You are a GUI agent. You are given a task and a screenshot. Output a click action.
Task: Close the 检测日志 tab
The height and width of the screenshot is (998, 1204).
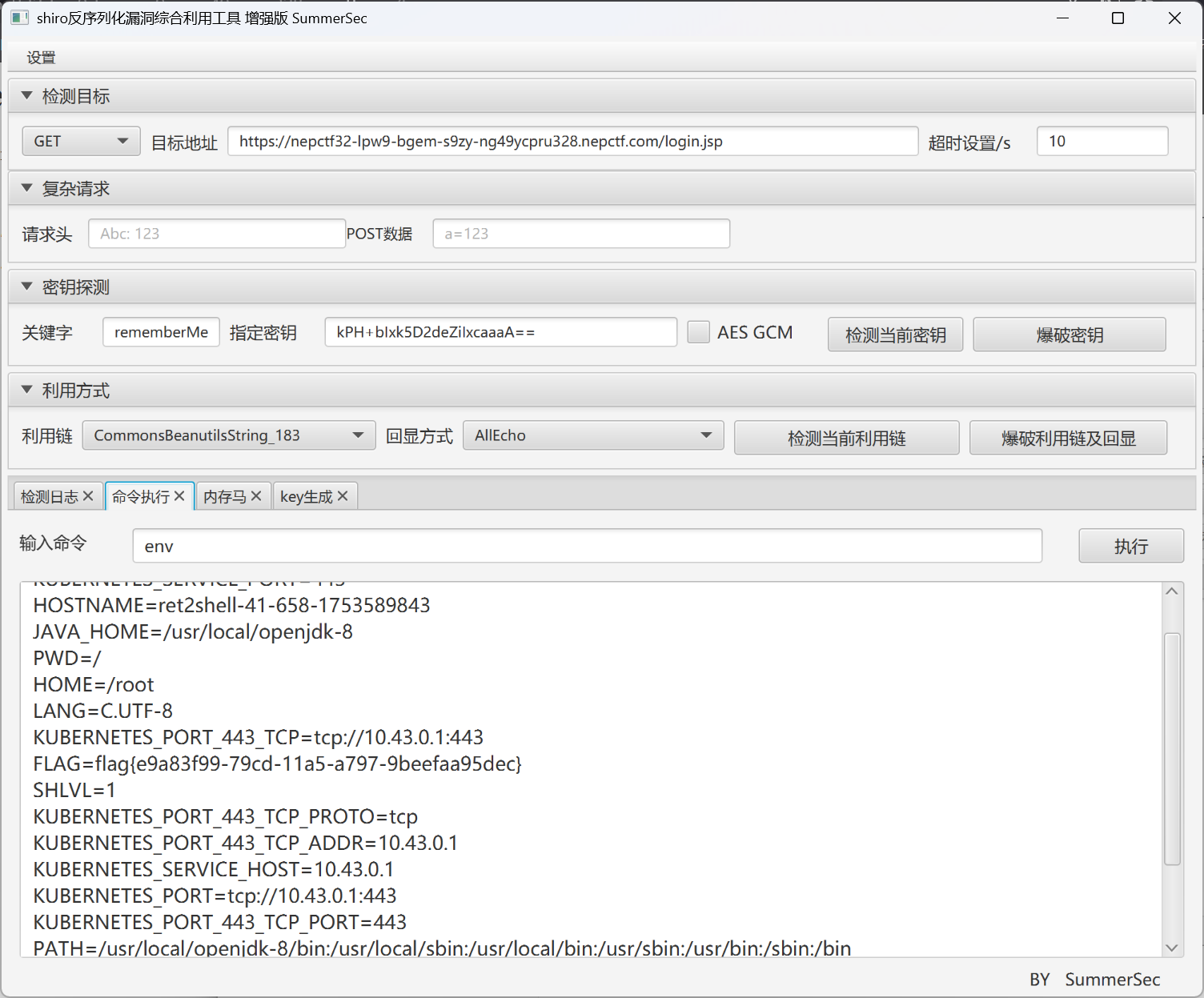coord(88,496)
